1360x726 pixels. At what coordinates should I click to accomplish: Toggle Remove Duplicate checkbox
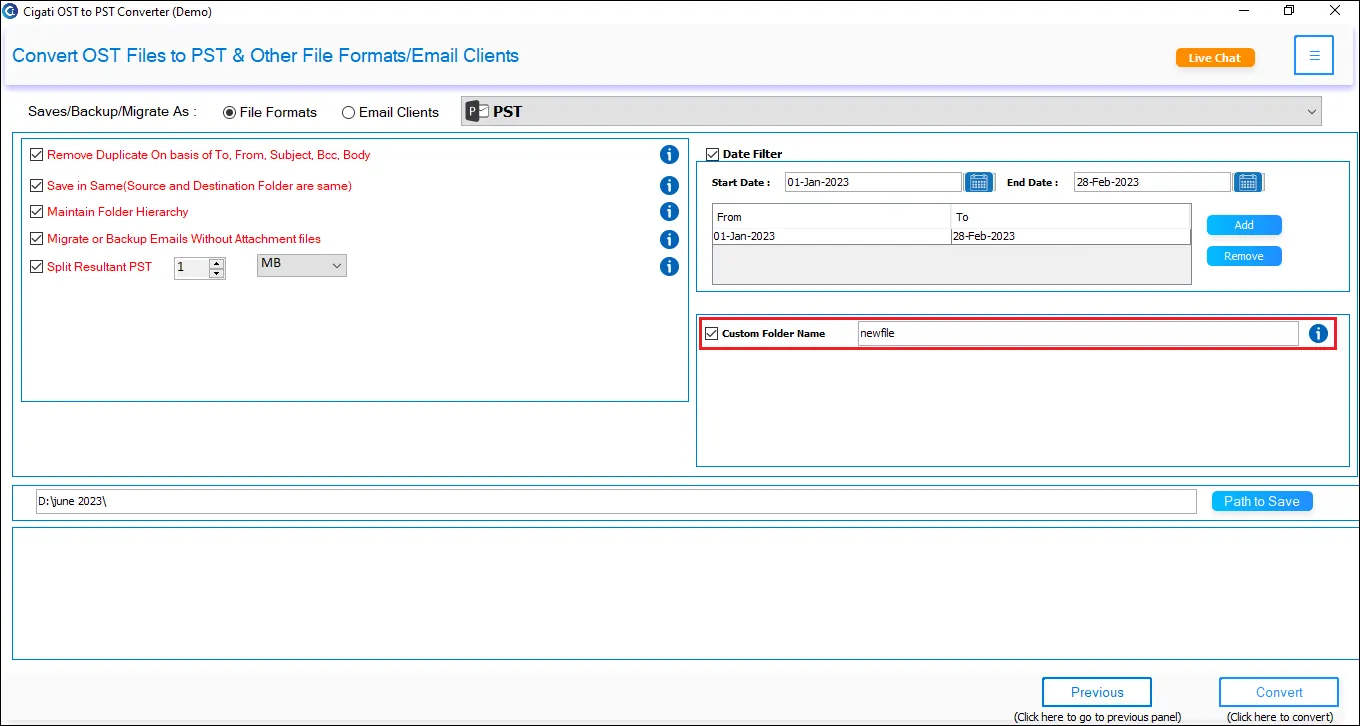tap(37, 155)
